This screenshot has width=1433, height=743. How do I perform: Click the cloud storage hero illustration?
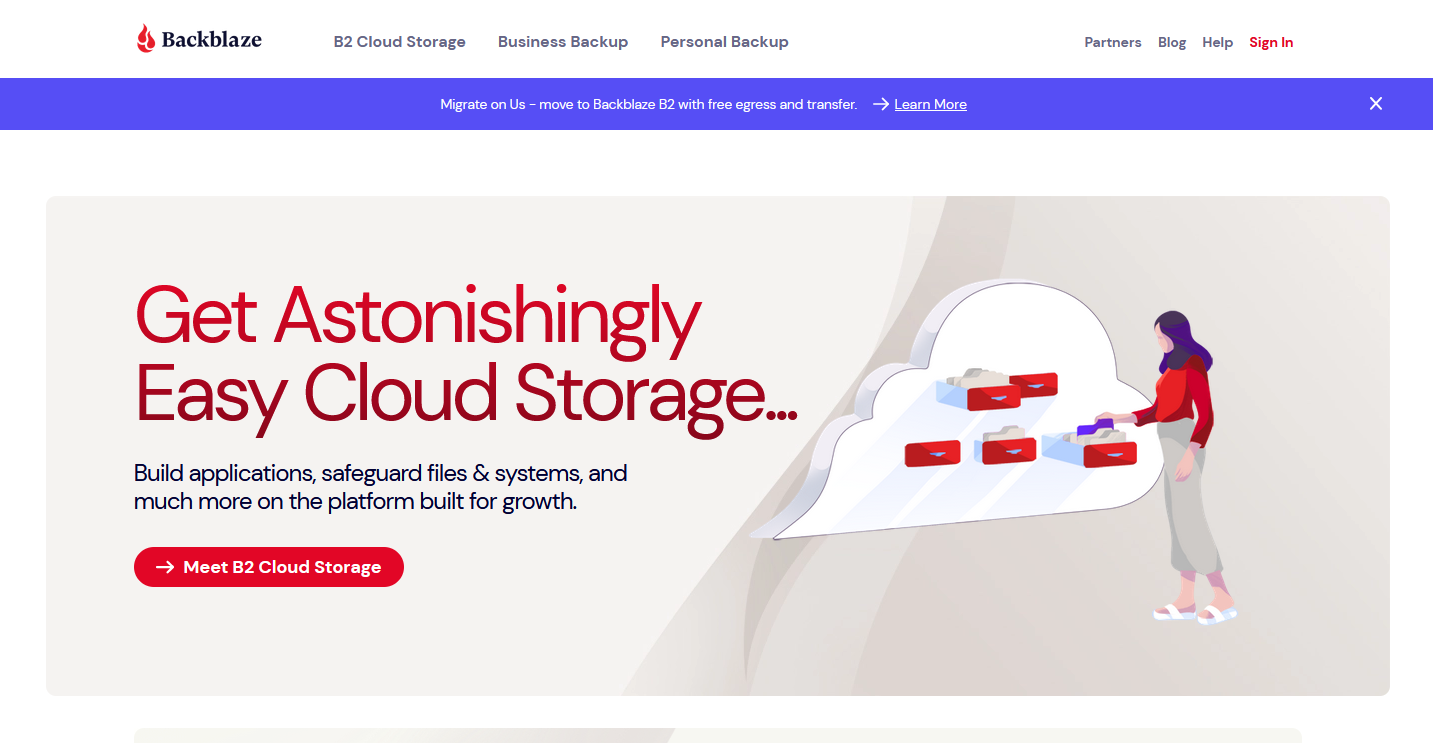(x=995, y=453)
